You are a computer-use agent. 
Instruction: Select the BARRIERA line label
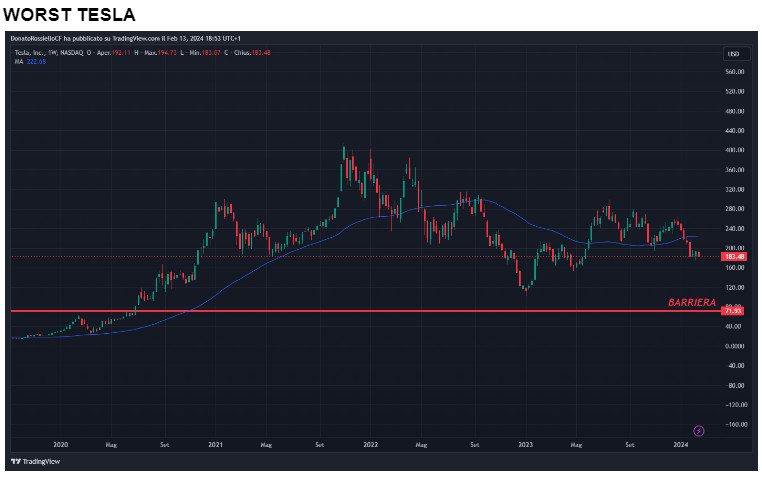692,303
